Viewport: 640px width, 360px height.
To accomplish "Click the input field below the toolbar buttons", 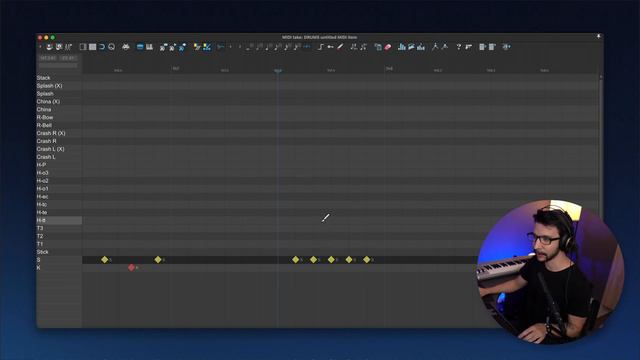I will coord(58,65).
